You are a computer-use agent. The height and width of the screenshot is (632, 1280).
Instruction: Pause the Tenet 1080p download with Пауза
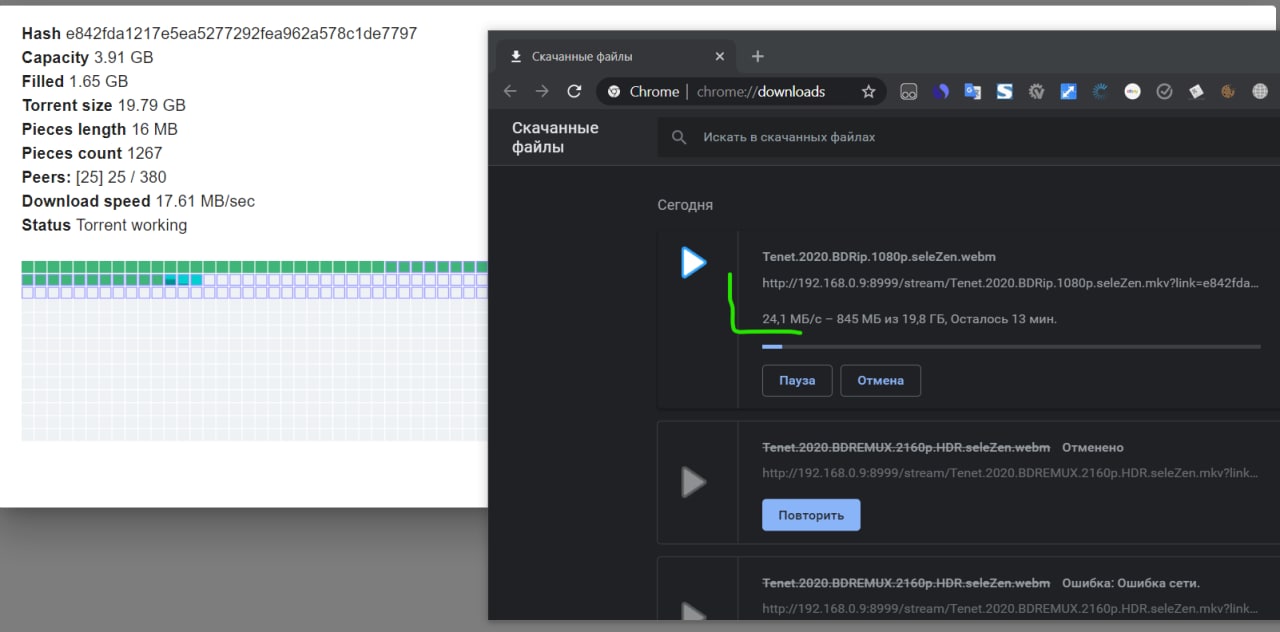(x=797, y=380)
